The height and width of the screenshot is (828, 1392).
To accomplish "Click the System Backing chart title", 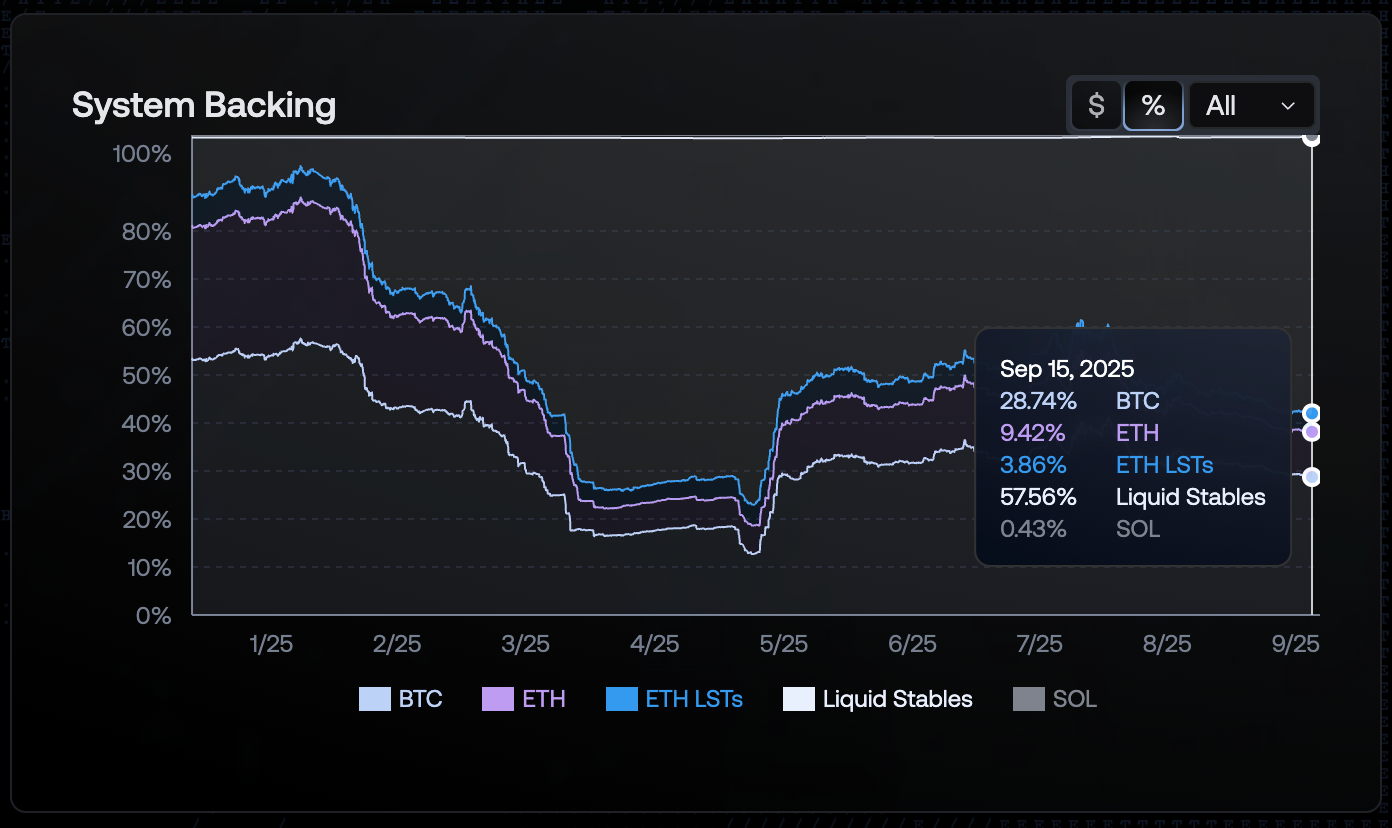I will click(204, 105).
